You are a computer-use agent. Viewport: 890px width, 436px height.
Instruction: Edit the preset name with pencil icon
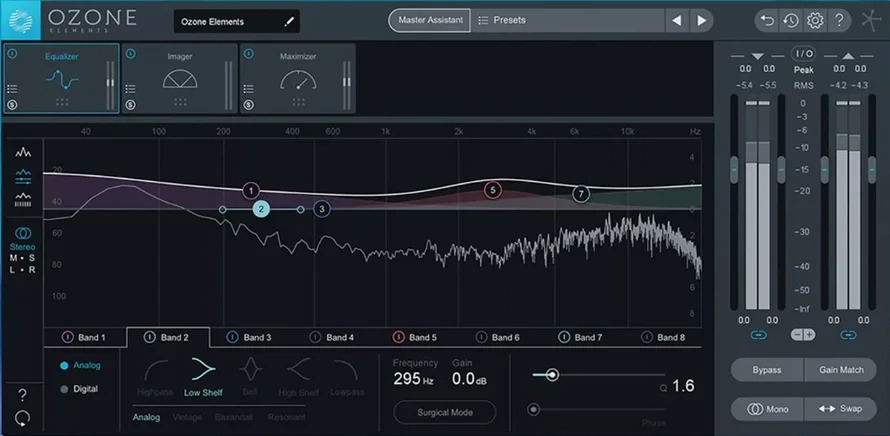tap(289, 22)
